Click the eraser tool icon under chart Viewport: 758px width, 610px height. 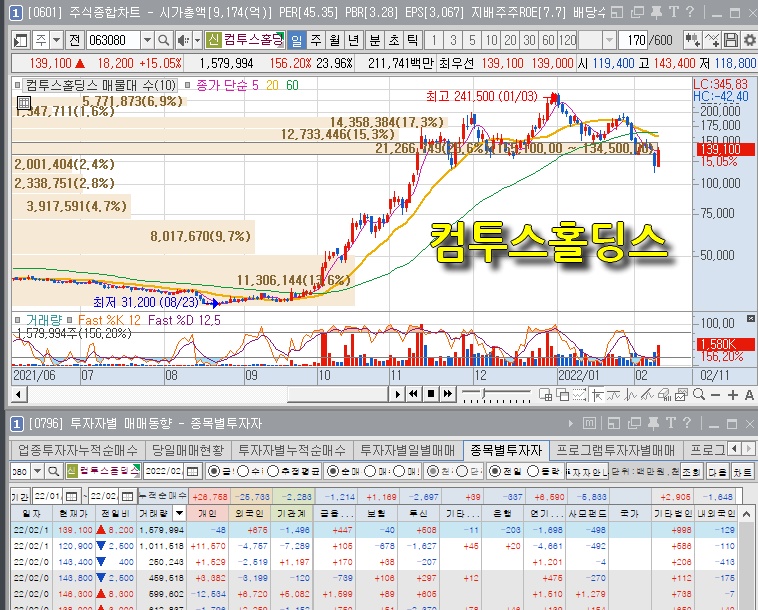664,395
